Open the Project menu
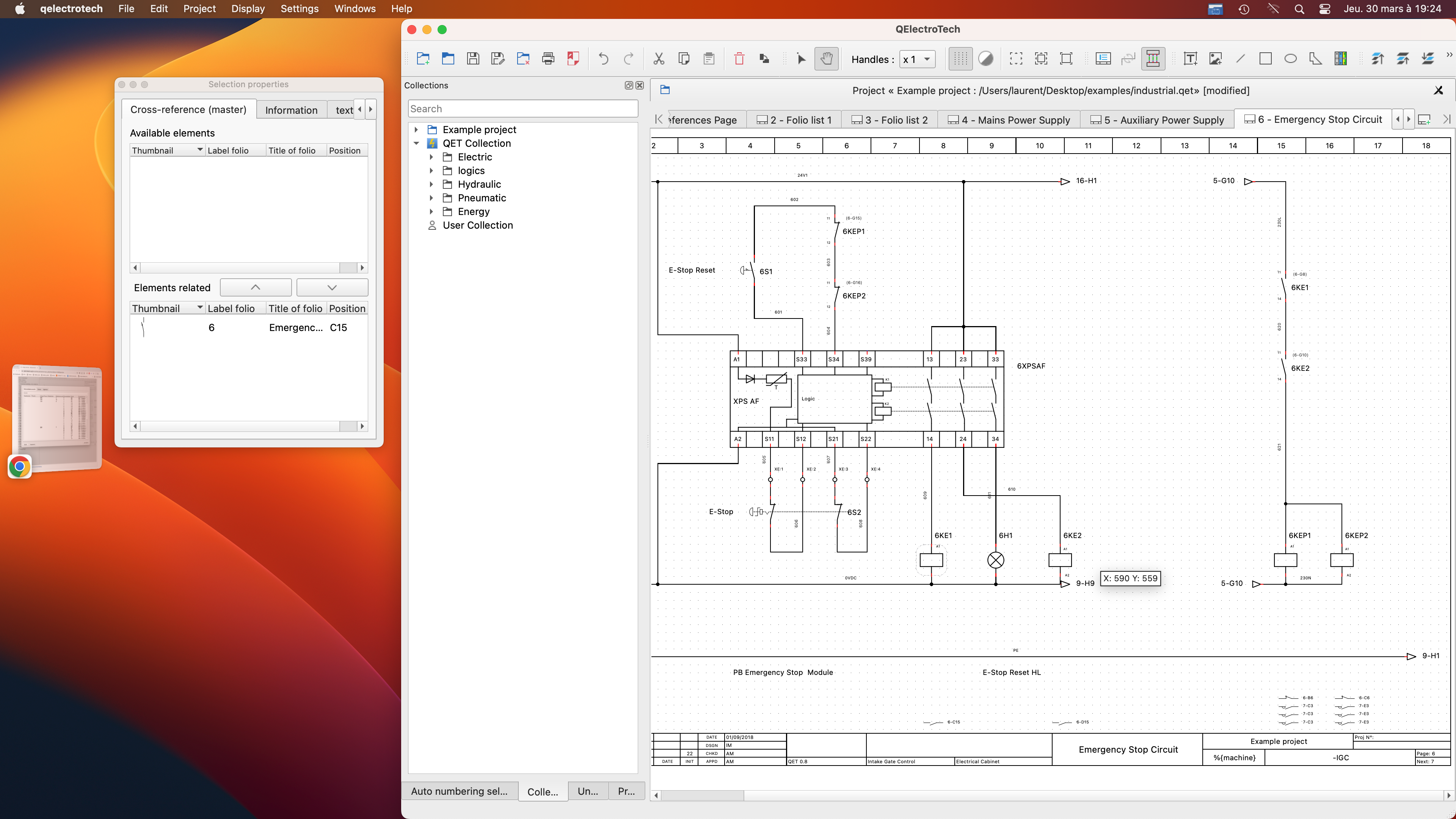The image size is (1456, 819). (x=199, y=8)
